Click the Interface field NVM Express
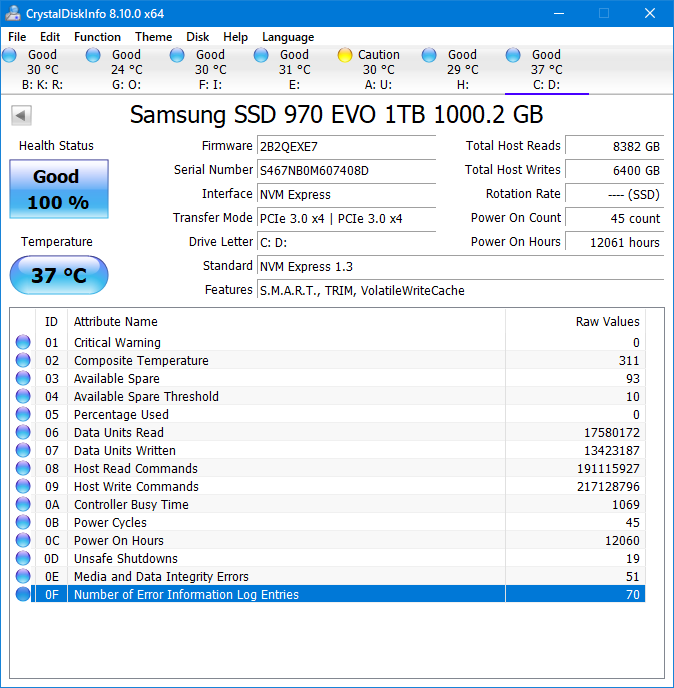The width and height of the screenshot is (674, 688). tap(346, 194)
